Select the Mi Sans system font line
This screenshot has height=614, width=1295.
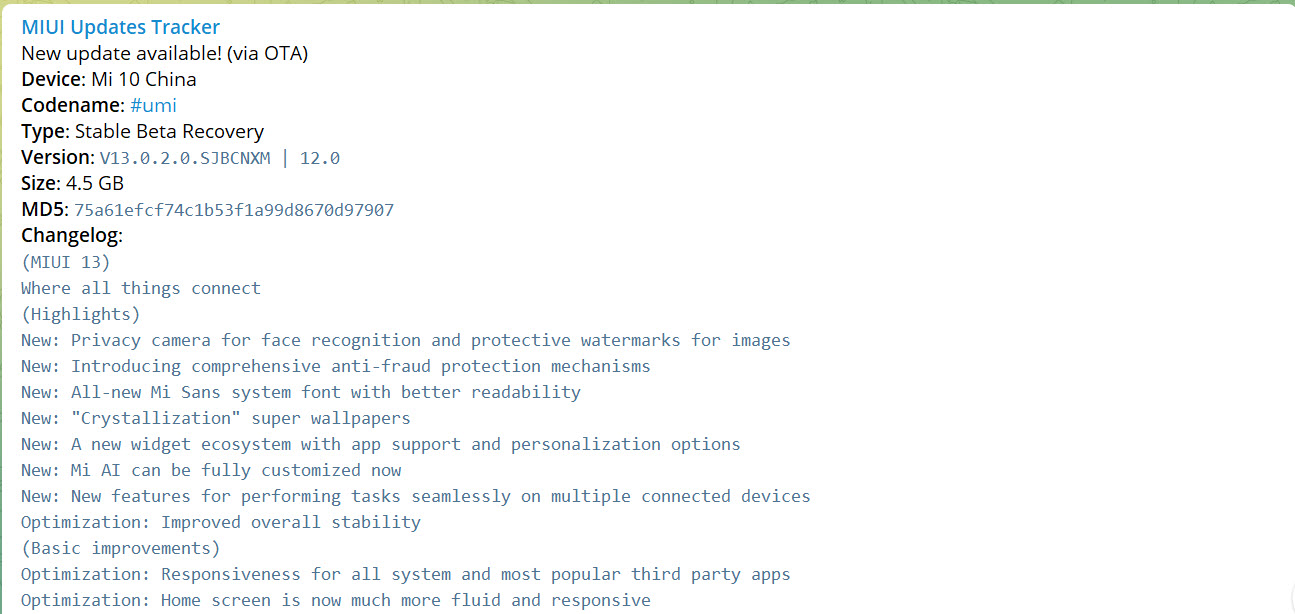[301, 392]
